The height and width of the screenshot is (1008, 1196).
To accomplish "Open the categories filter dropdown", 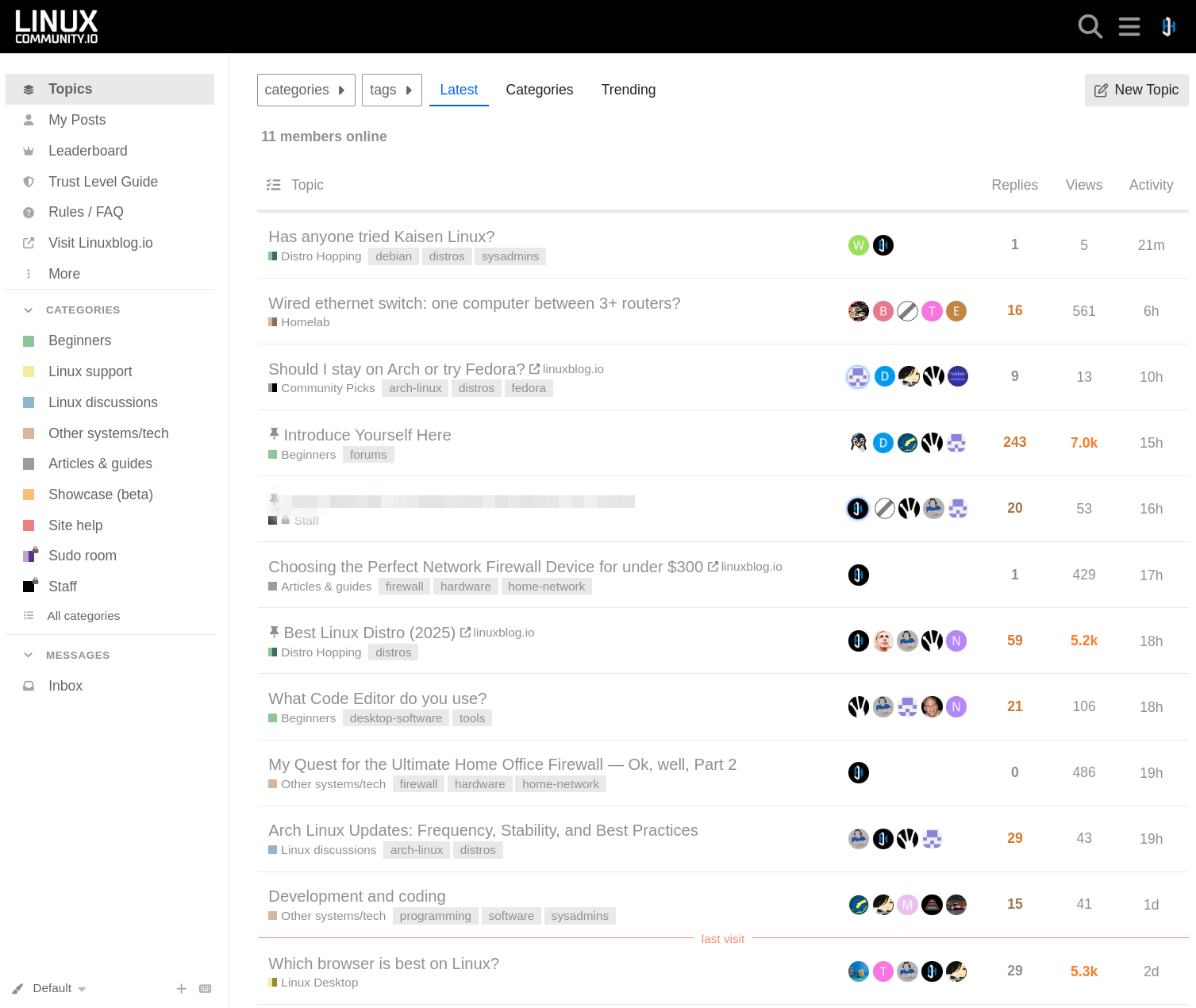I will click(x=306, y=90).
